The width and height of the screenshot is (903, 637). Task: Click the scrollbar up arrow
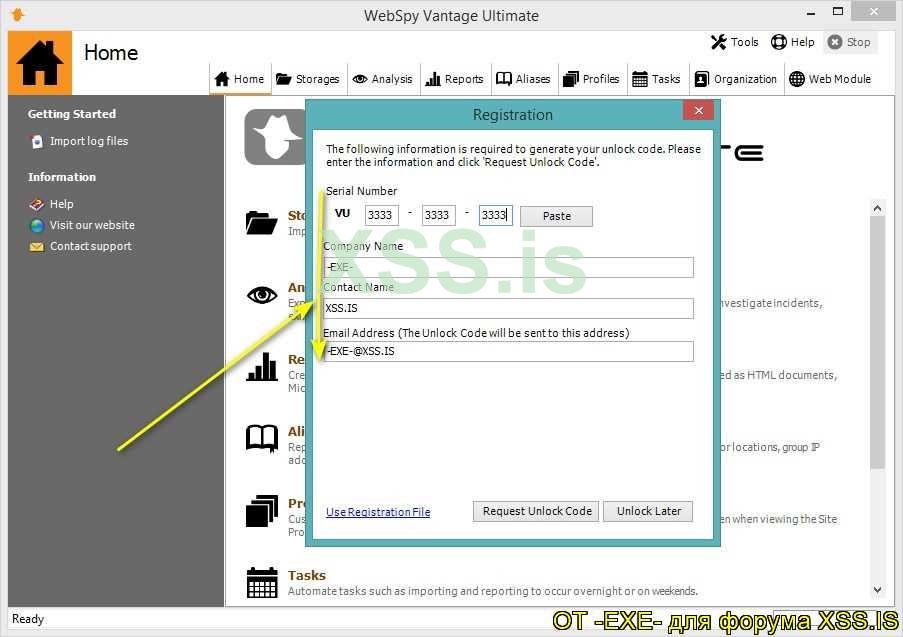click(877, 208)
